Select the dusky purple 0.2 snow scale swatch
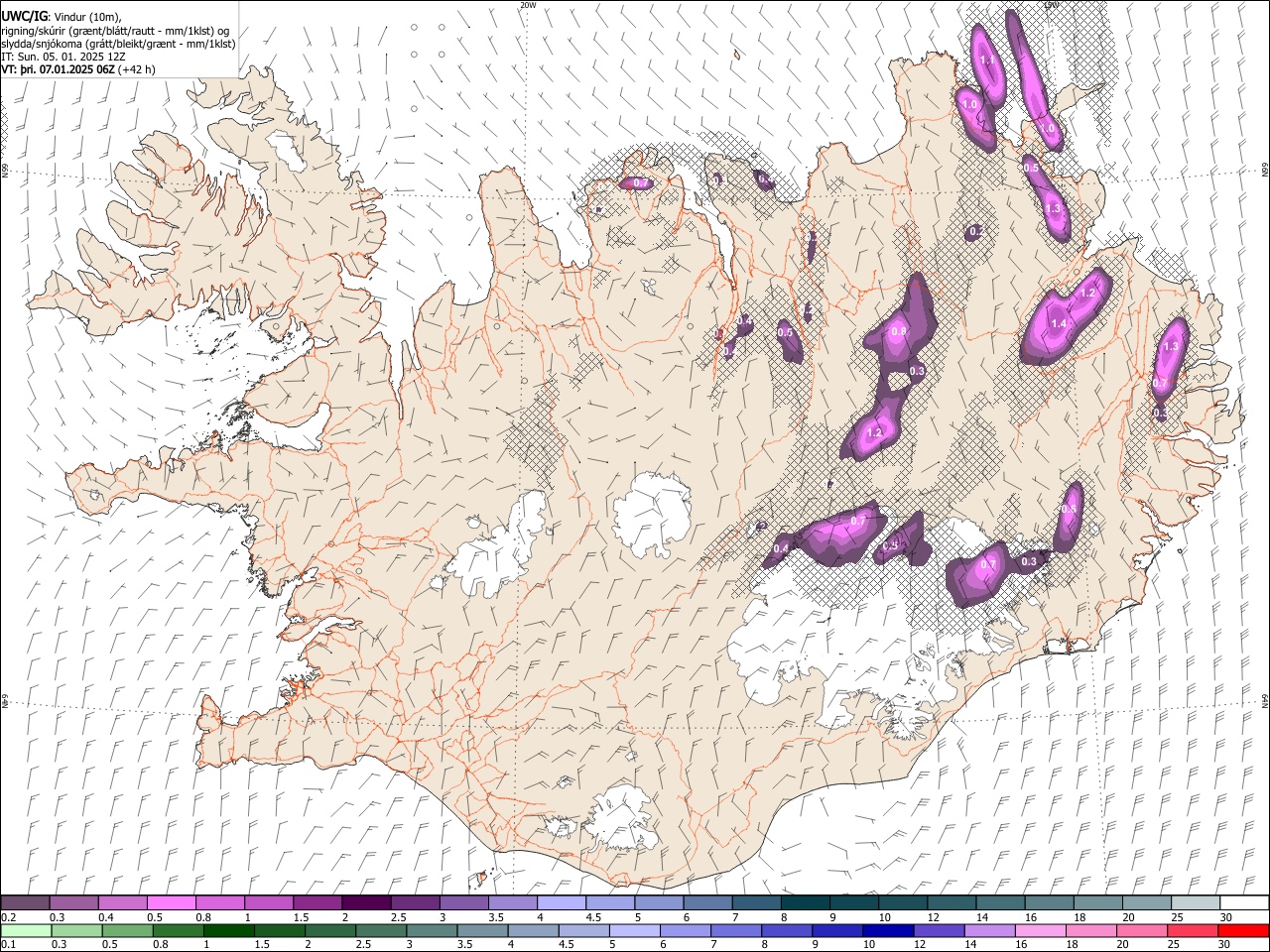This screenshot has width=1270, height=952. [26, 902]
